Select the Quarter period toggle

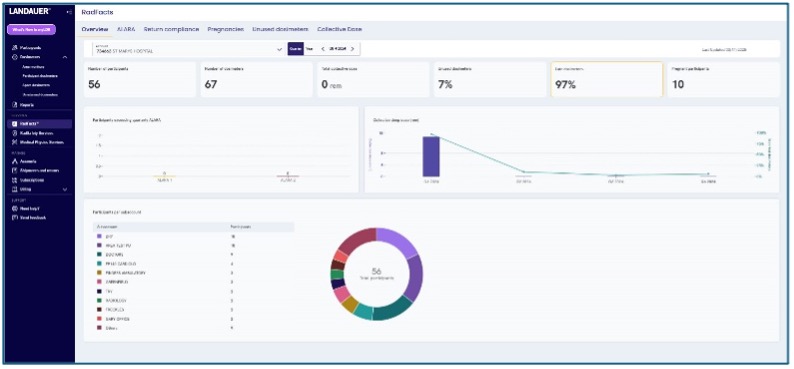[295, 49]
